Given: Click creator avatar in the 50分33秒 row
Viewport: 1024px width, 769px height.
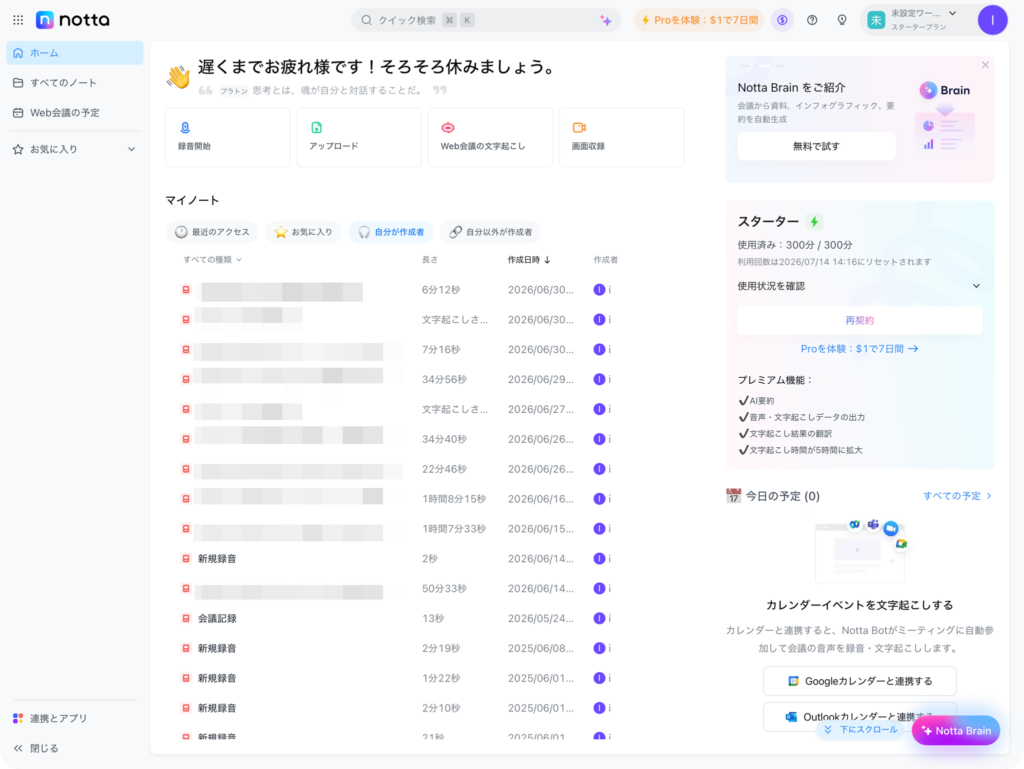Looking at the screenshot, I should point(599,588).
